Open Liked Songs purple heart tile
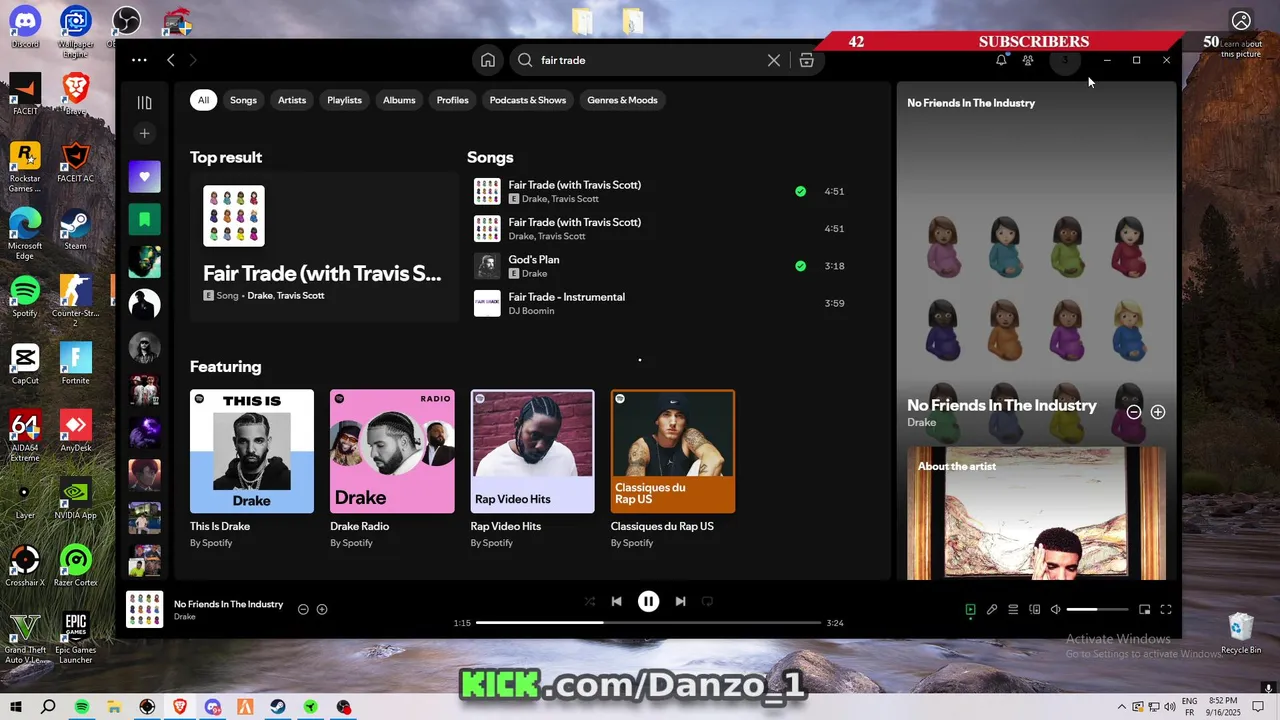The width and height of the screenshot is (1280, 720). [x=144, y=177]
